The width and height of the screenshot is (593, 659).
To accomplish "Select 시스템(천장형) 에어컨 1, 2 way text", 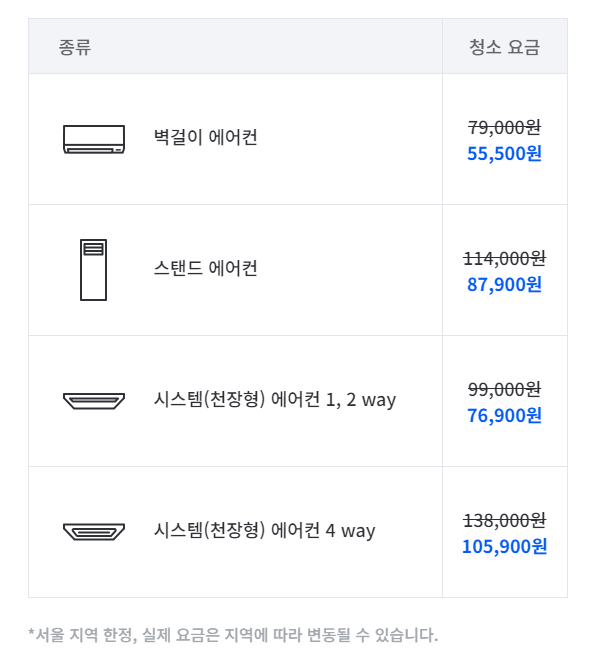I will (x=275, y=399).
